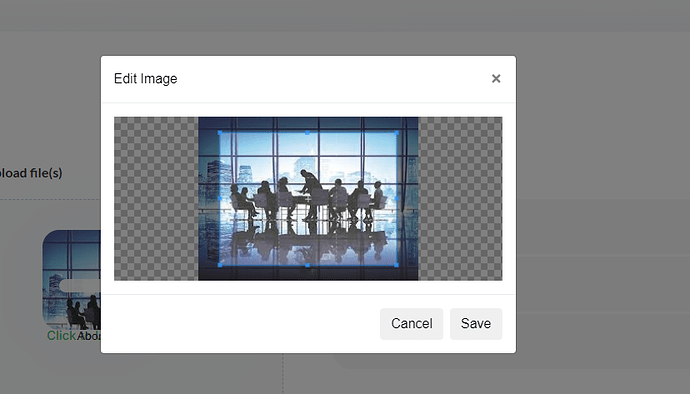This screenshot has width=690, height=394.
Task: Select the bottom-right crop handle
Action: (396, 265)
